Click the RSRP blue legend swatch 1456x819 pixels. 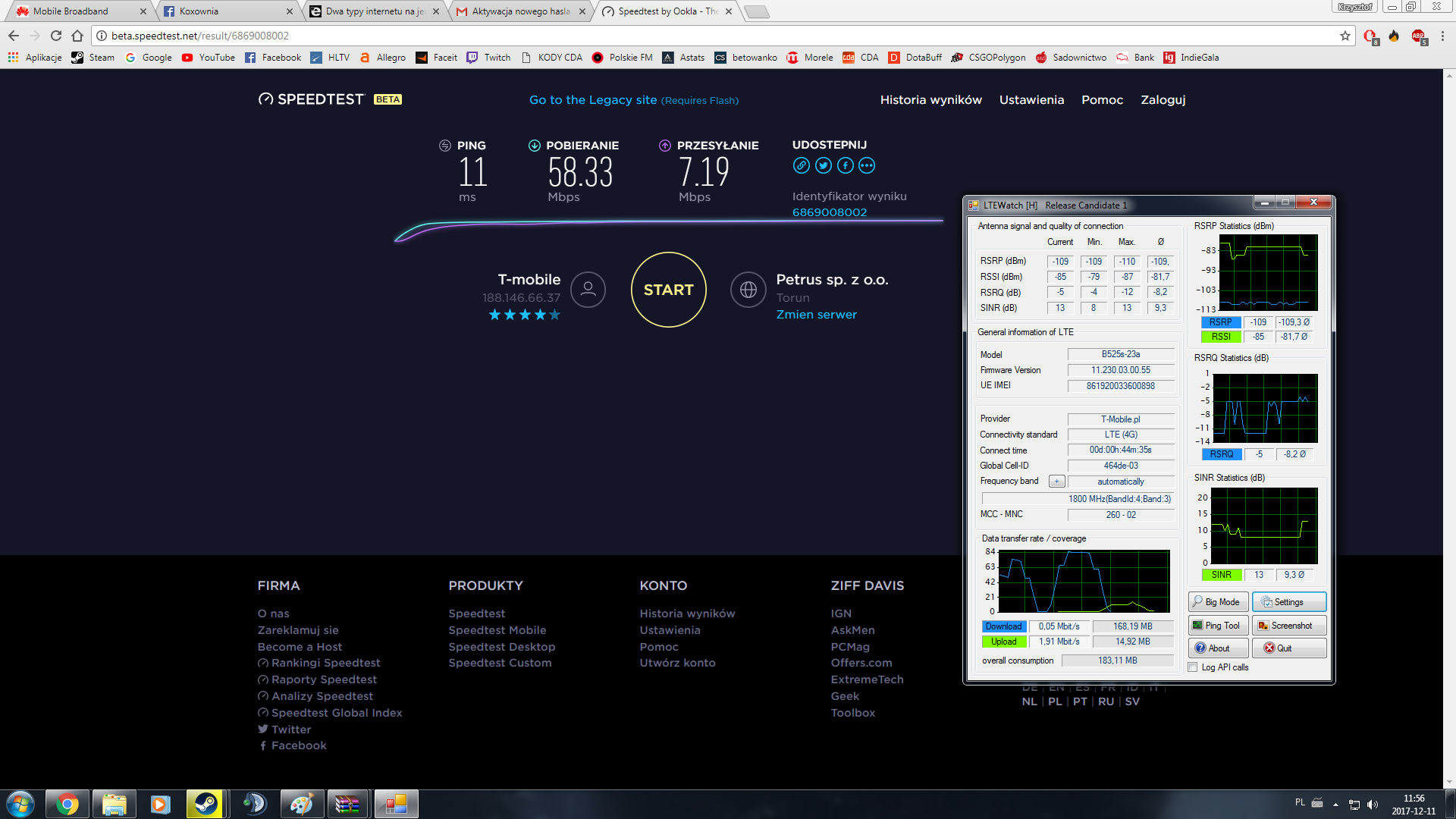pos(1221,322)
